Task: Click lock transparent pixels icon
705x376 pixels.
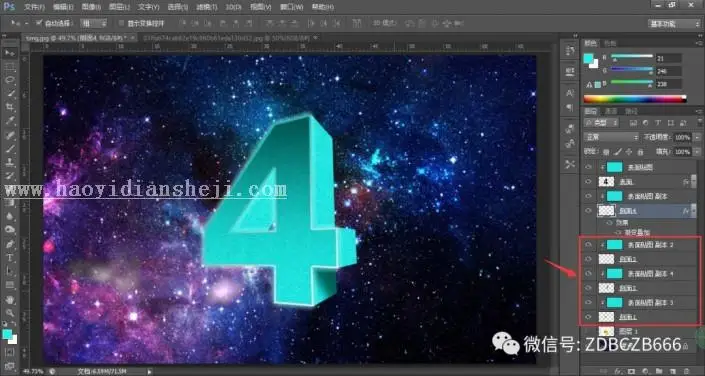Action: (606, 152)
